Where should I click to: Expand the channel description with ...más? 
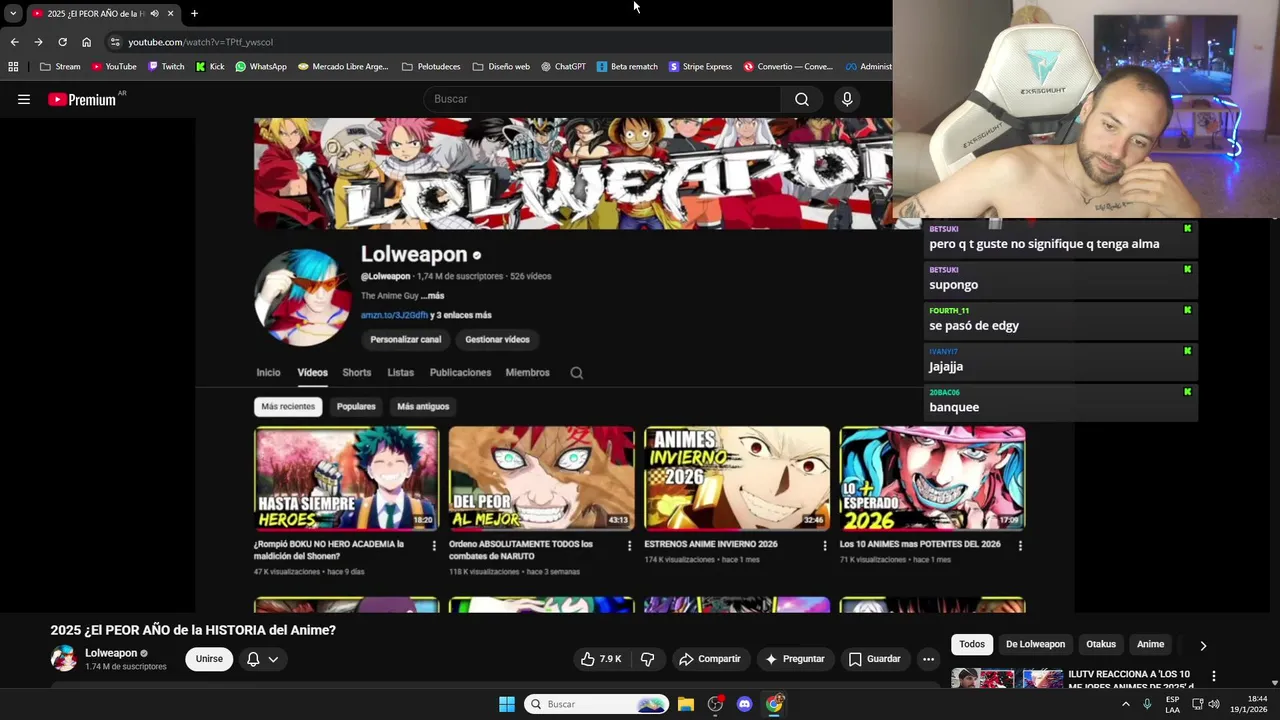pos(432,295)
